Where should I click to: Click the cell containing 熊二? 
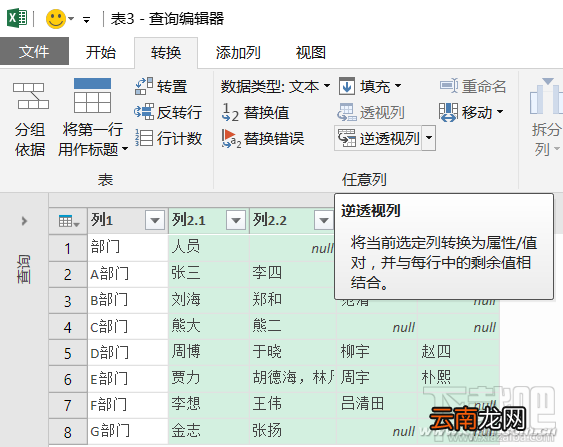click(293, 327)
